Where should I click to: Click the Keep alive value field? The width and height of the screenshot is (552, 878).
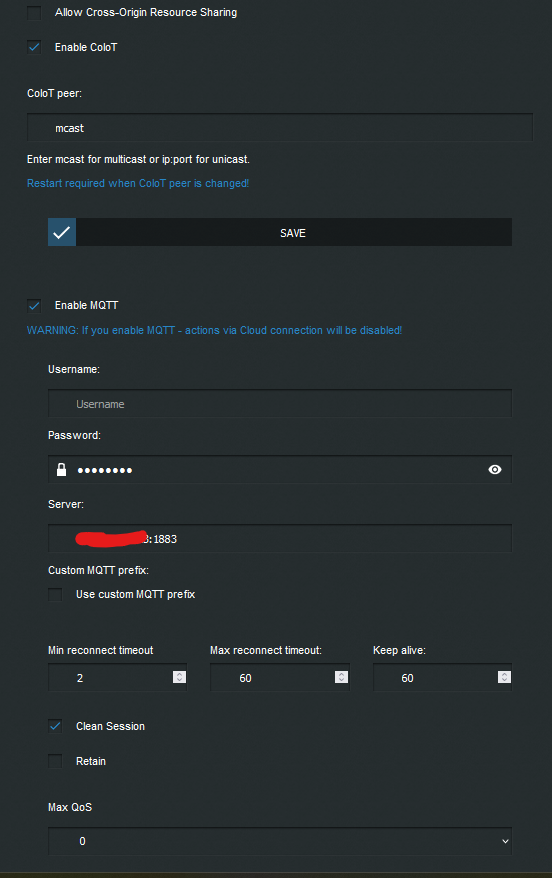pos(442,678)
